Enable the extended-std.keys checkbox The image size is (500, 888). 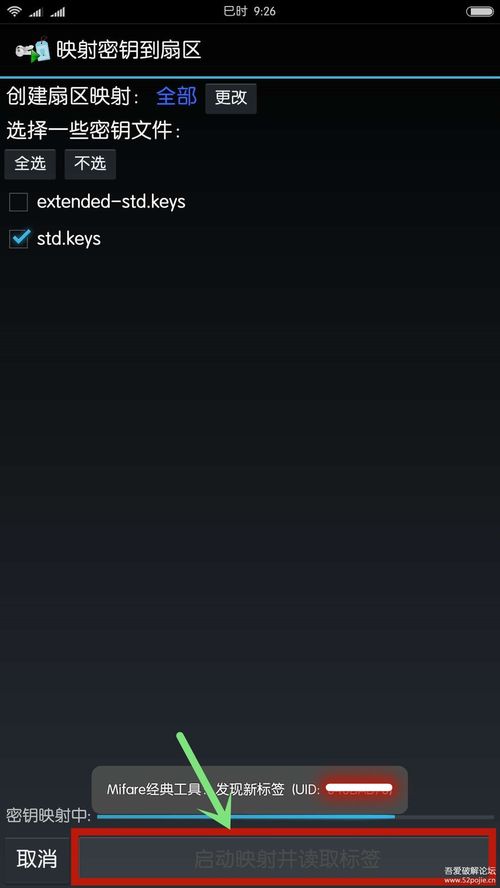click(x=18, y=202)
